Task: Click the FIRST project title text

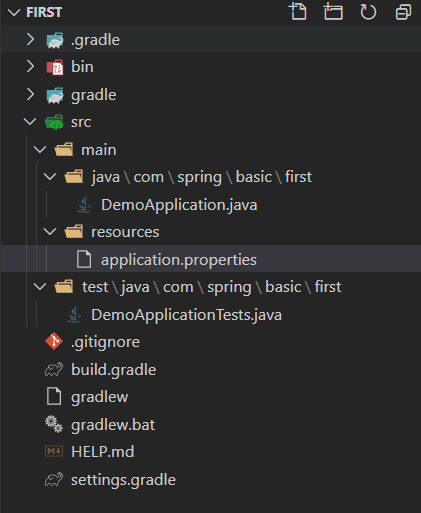Action: pos(44,13)
